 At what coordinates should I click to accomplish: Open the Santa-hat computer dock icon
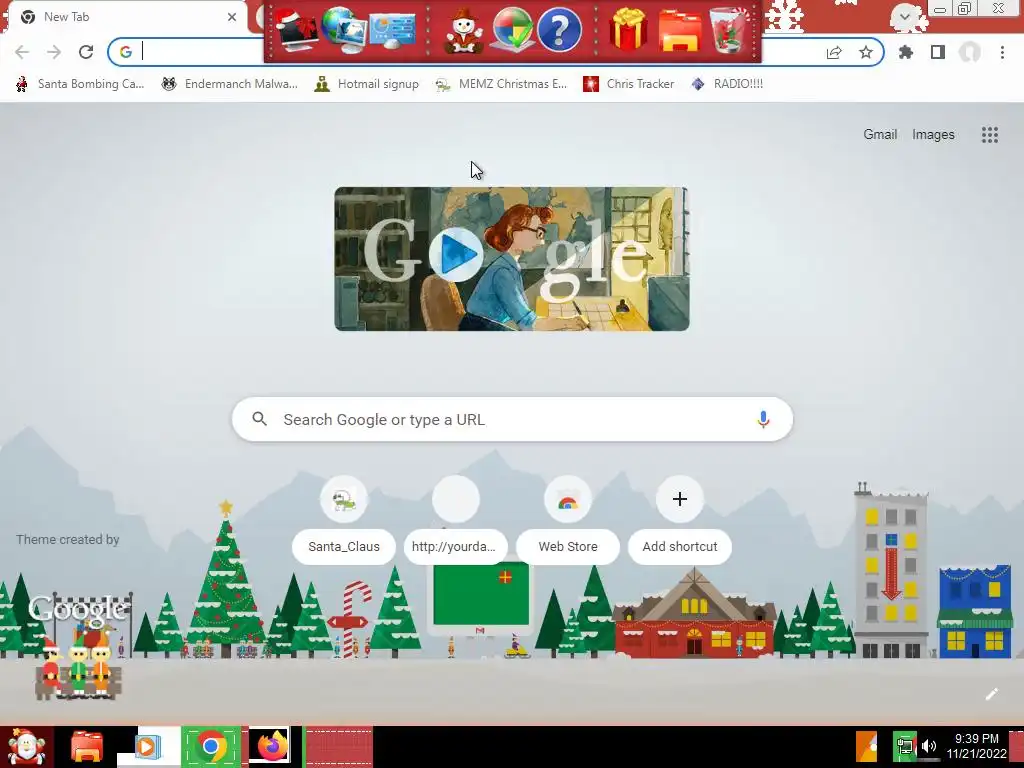pyautogui.click(x=296, y=30)
